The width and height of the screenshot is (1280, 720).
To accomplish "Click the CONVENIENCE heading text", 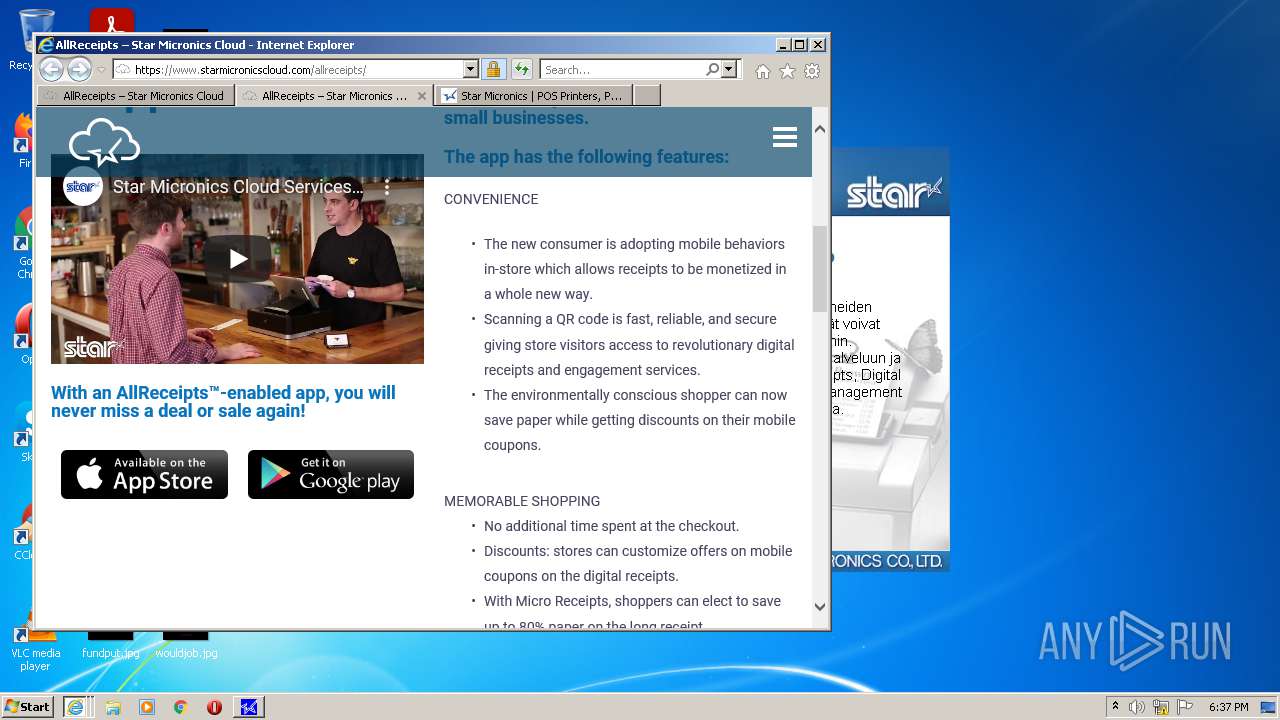I will coord(491,199).
